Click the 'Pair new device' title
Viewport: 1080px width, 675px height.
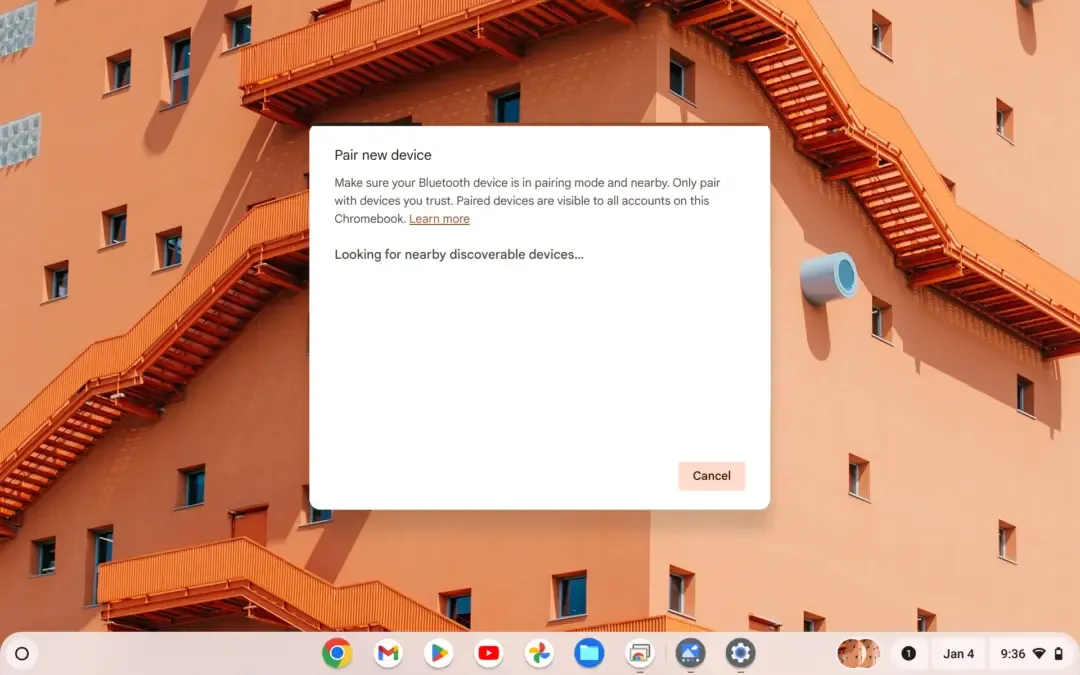pos(383,155)
